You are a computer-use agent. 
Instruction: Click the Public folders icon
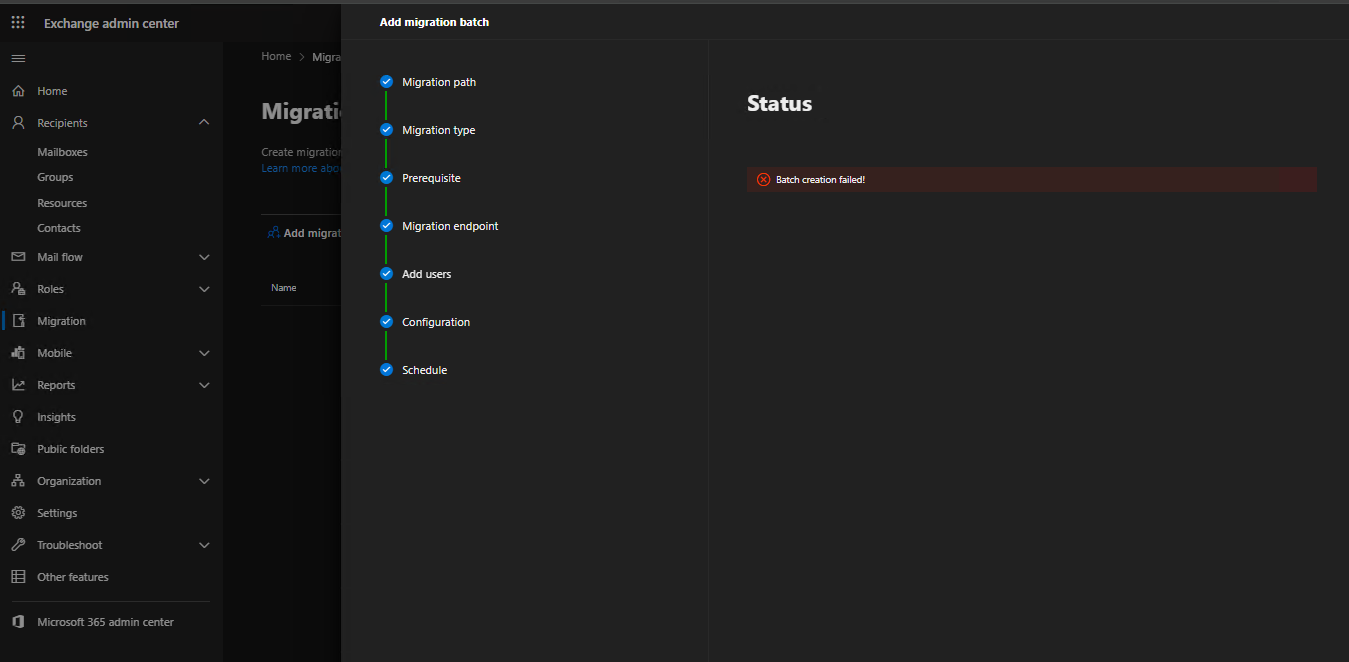click(17, 448)
